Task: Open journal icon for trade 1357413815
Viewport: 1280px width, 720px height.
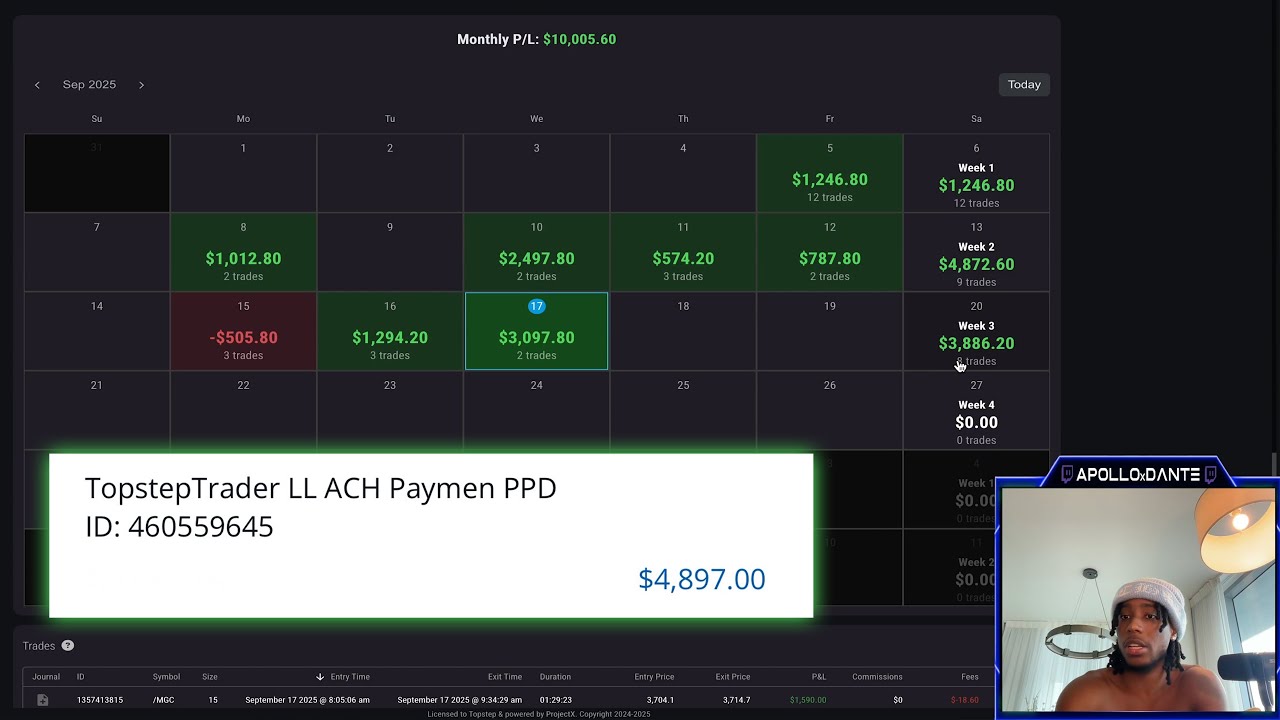Action: (x=42, y=700)
